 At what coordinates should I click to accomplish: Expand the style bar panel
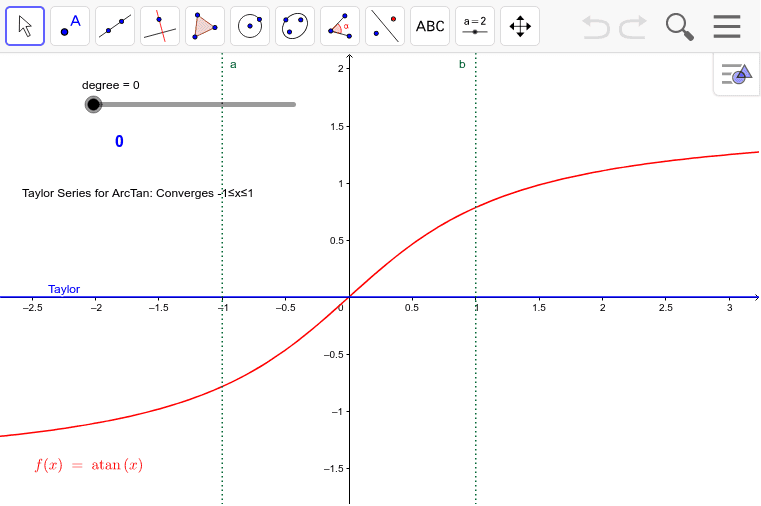[x=736, y=74]
